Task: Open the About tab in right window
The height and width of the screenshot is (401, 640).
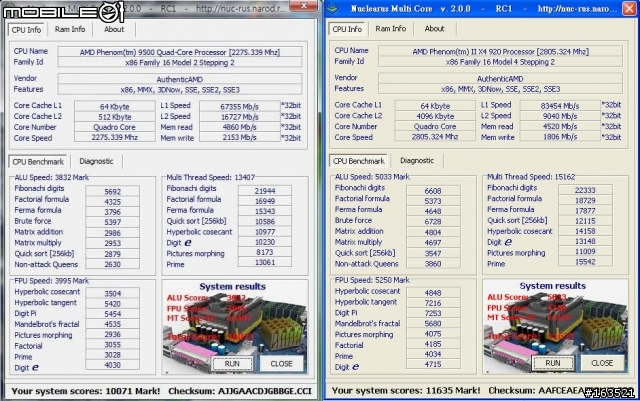Action: pos(434,29)
